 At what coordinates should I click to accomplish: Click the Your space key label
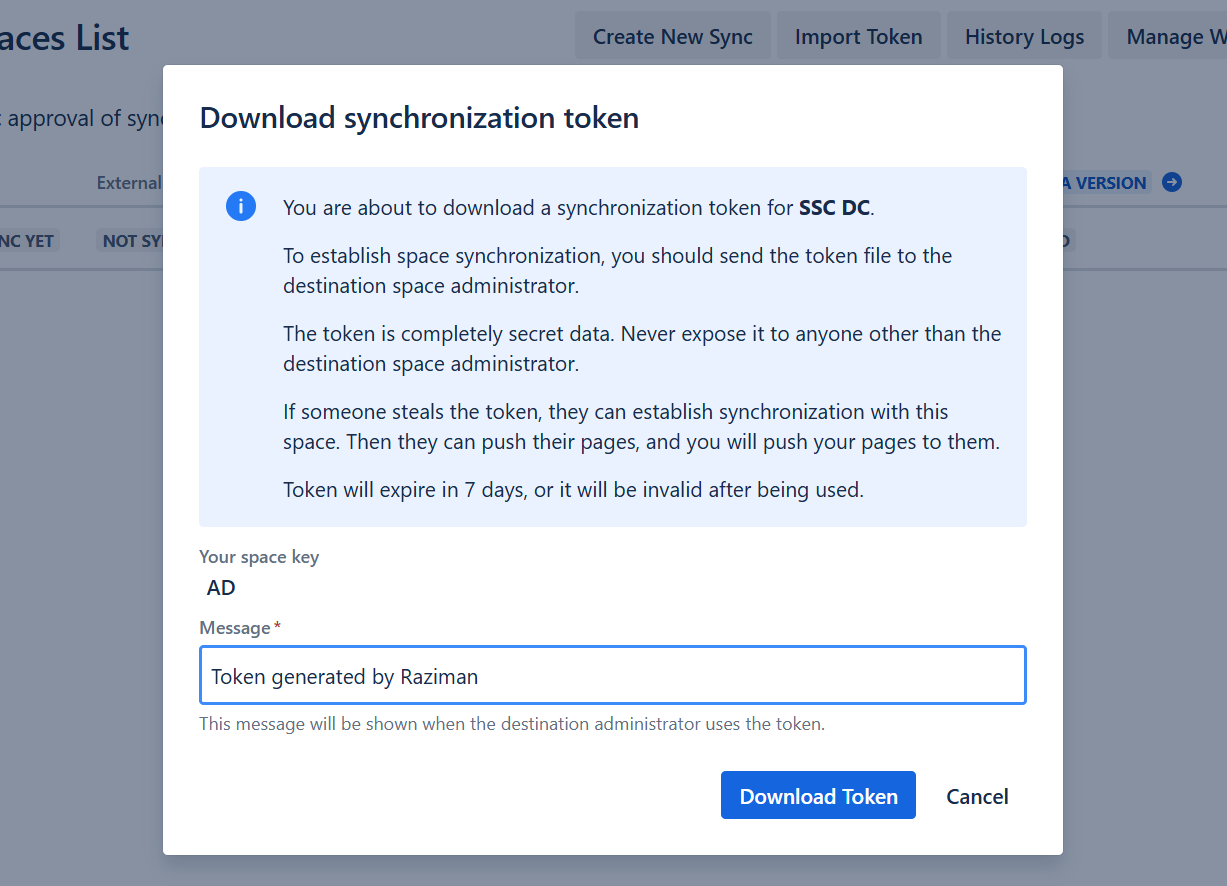point(259,557)
